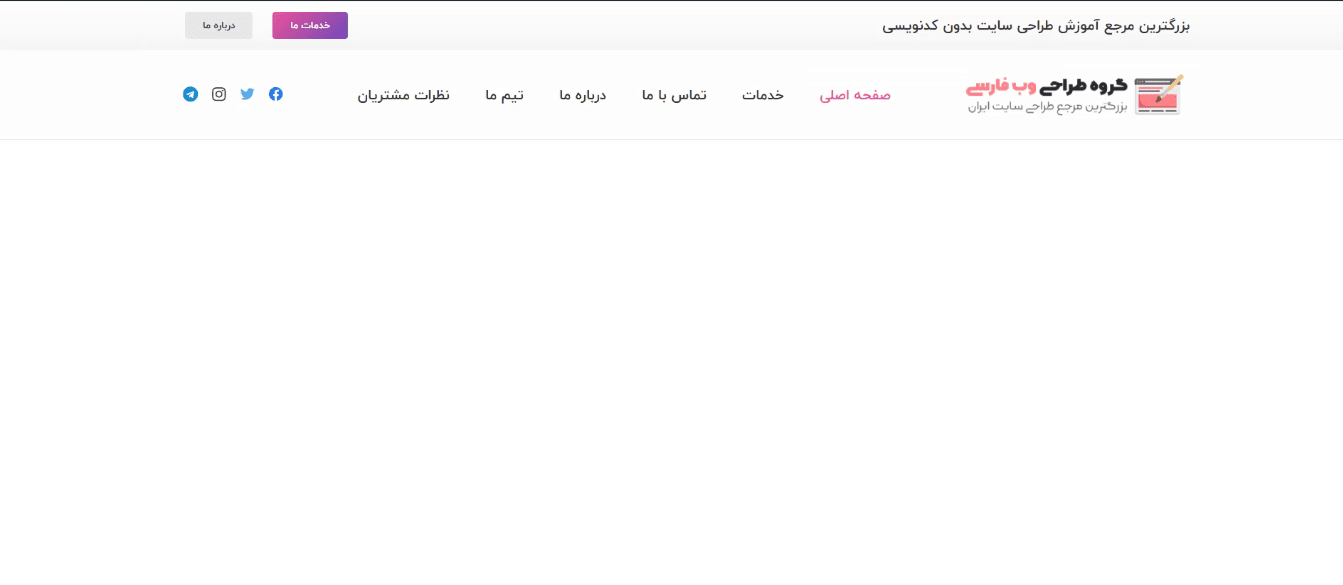Open the Twitter social icon
Image resolution: width=1343 pixels, height=585 pixels.
[247, 94]
